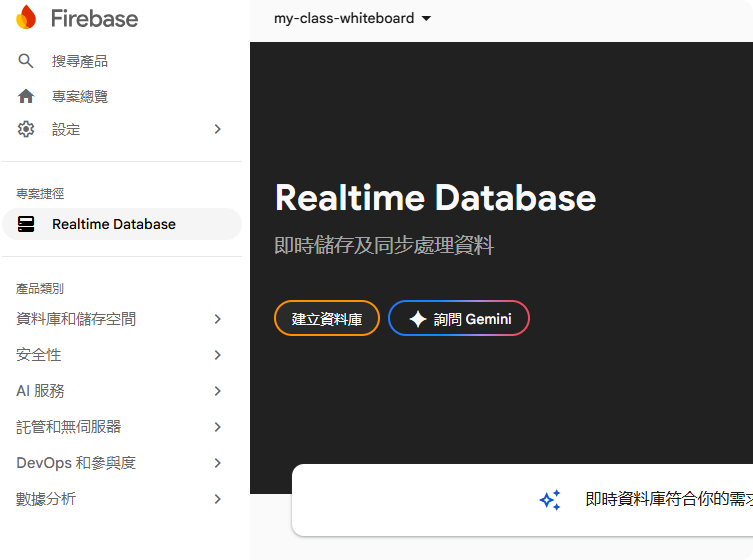Click the Gemini sparkle icon in 詢問 Gemini

(417, 319)
